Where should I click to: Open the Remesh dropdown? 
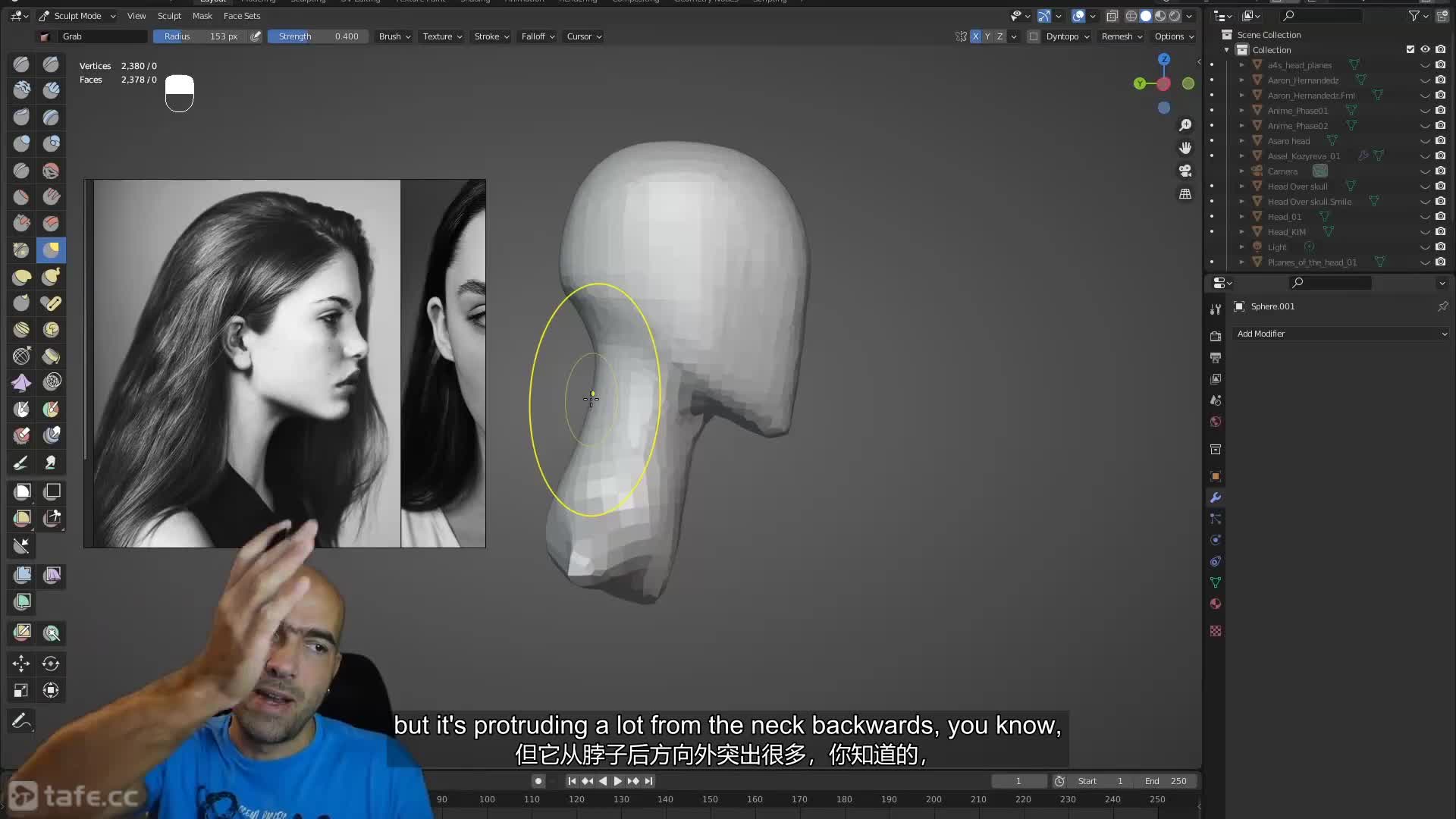[1122, 36]
